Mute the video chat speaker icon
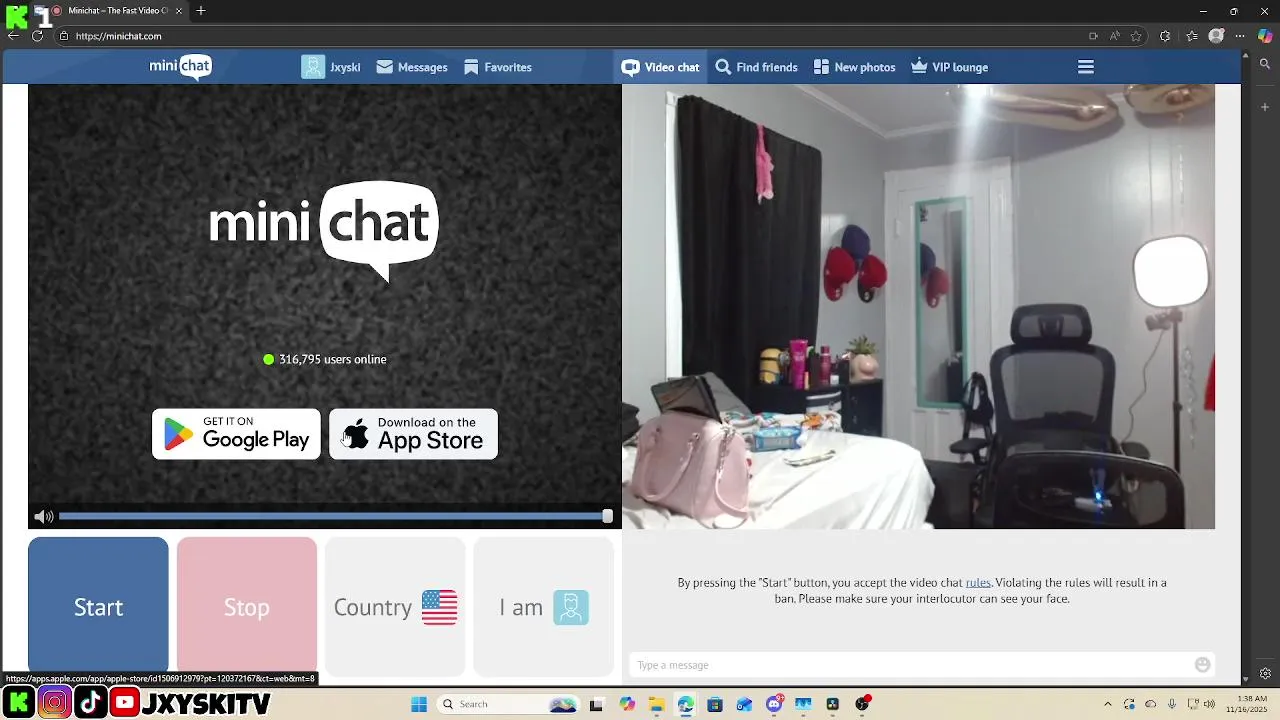 tap(43, 517)
